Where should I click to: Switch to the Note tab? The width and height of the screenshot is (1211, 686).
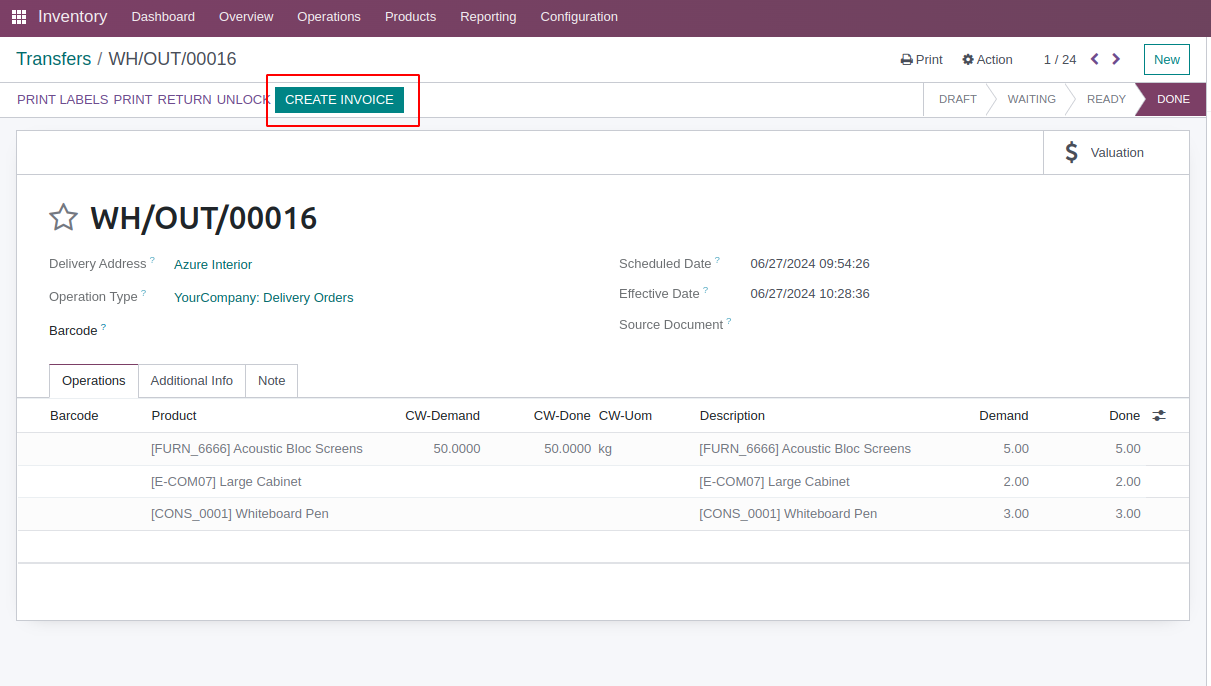[271, 381]
